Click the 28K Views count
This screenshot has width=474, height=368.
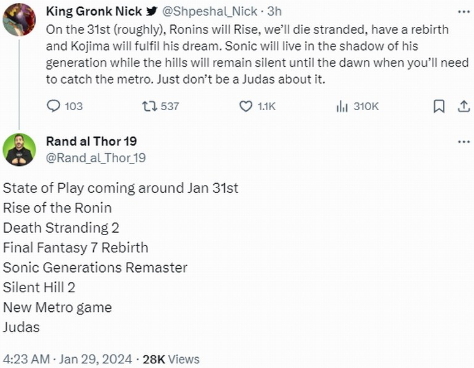[171, 359]
